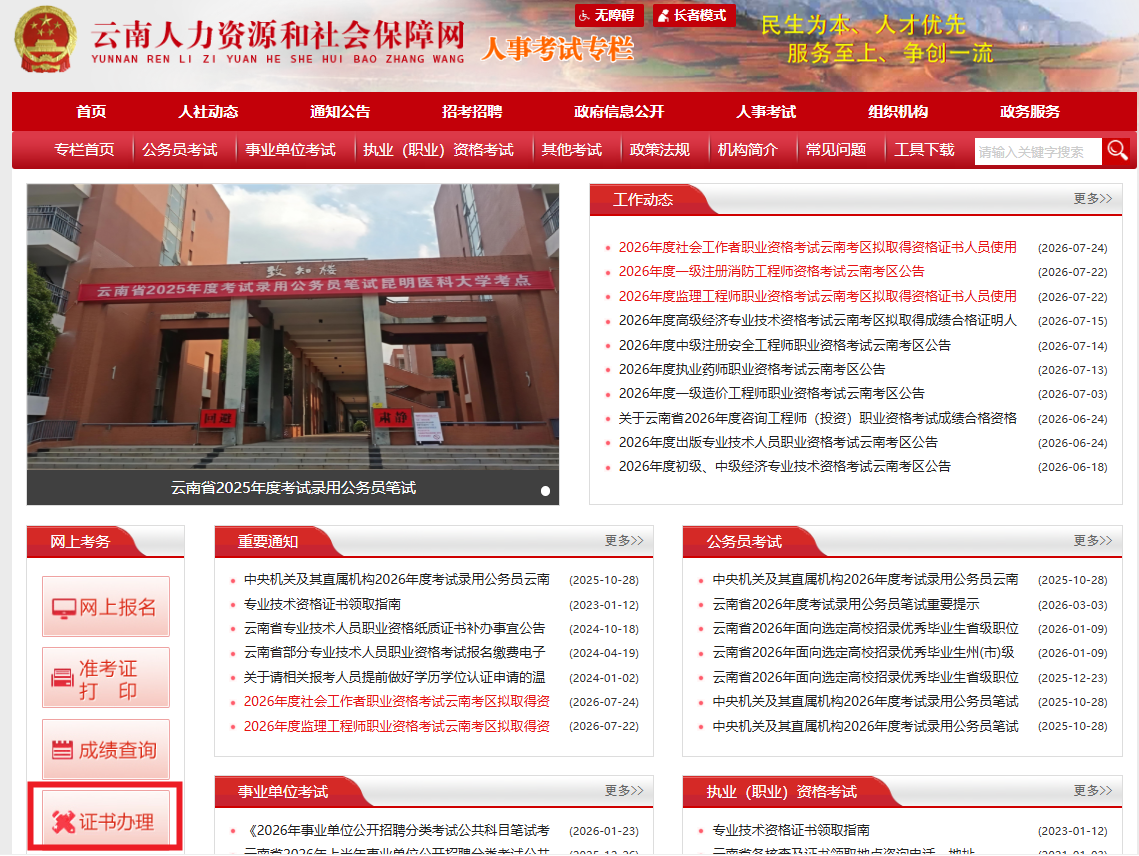This screenshot has width=1139, height=856.
Task: Open 2026年度执业药师职业资格考试云南考区公告 link
Action: click(x=751, y=369)
